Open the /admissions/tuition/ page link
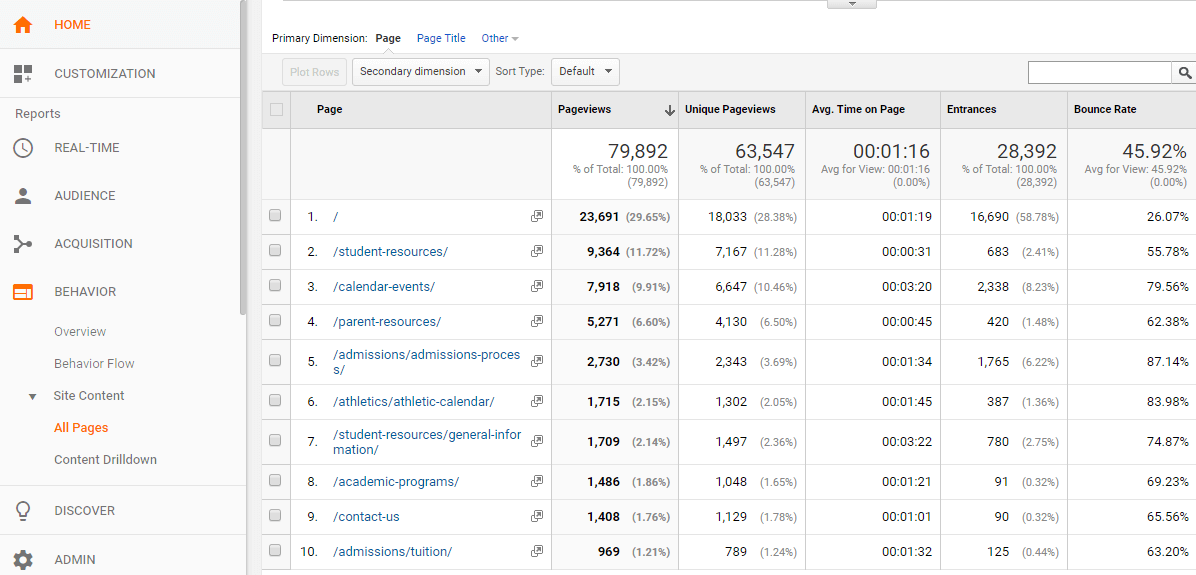 [x=393, y=551]
